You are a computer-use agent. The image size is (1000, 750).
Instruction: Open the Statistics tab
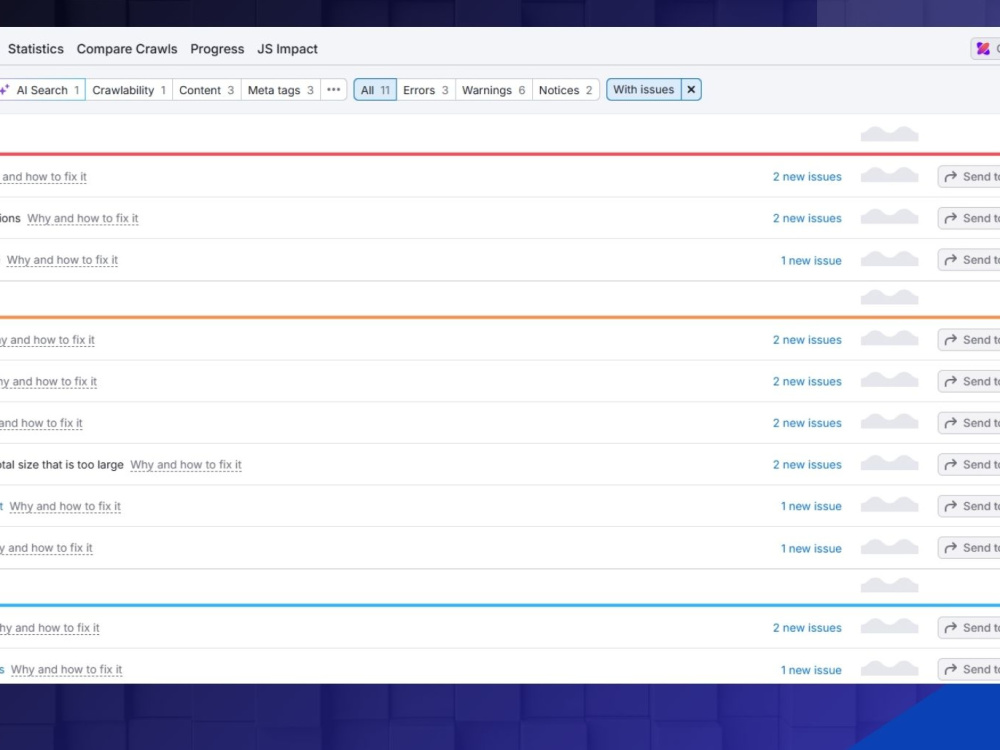[x=36, y=49]
